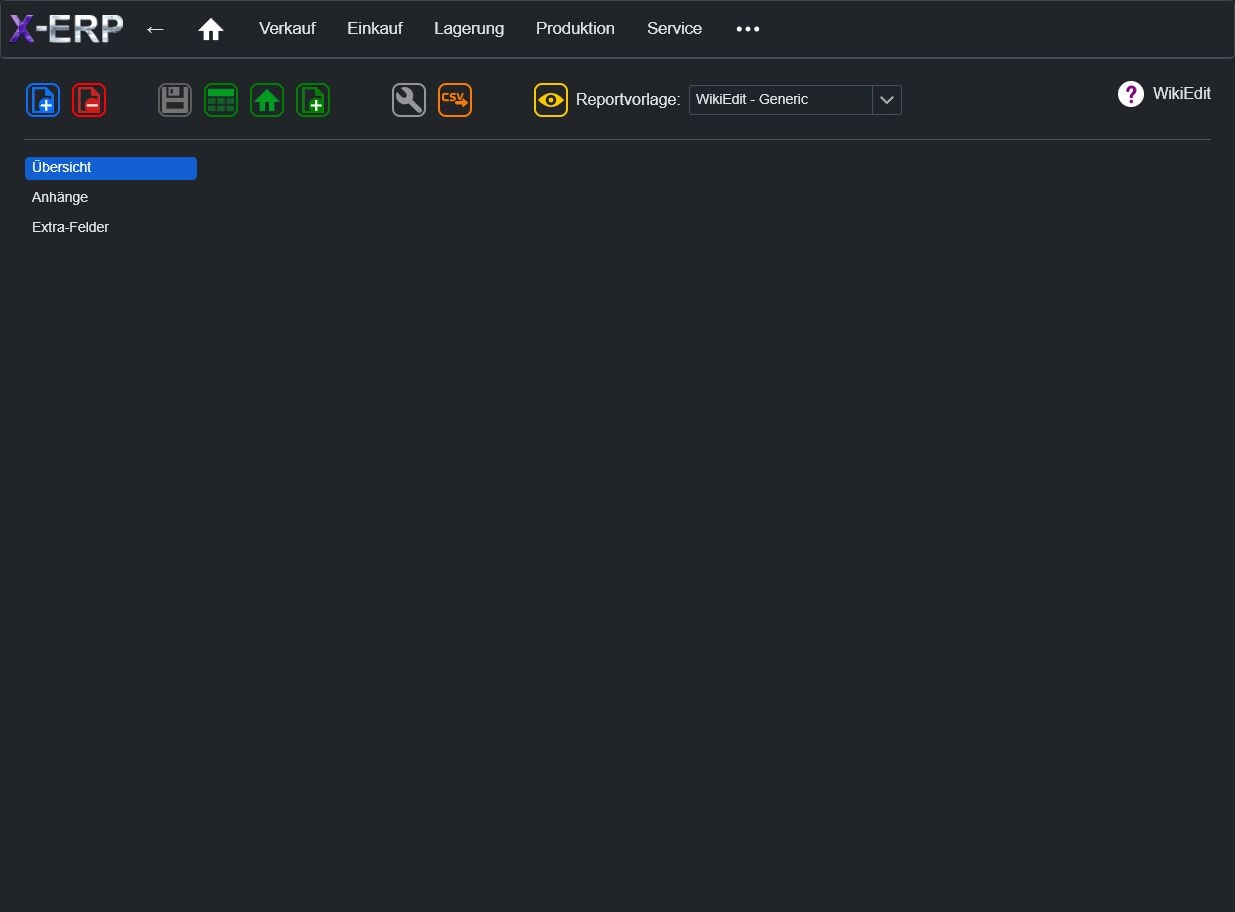Click the green add-document plus icon
The height and width of the screenshot is (912, 1235).
coord(313,100)
